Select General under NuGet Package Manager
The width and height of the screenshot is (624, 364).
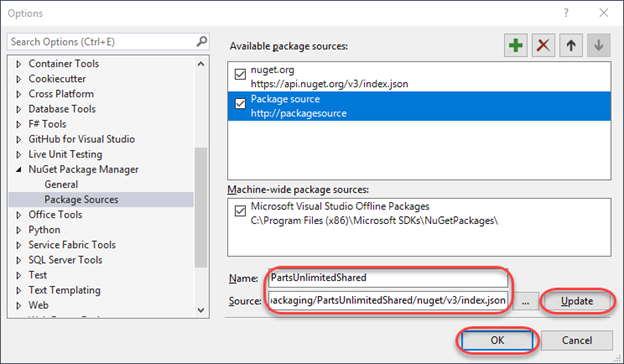[61, 184]
